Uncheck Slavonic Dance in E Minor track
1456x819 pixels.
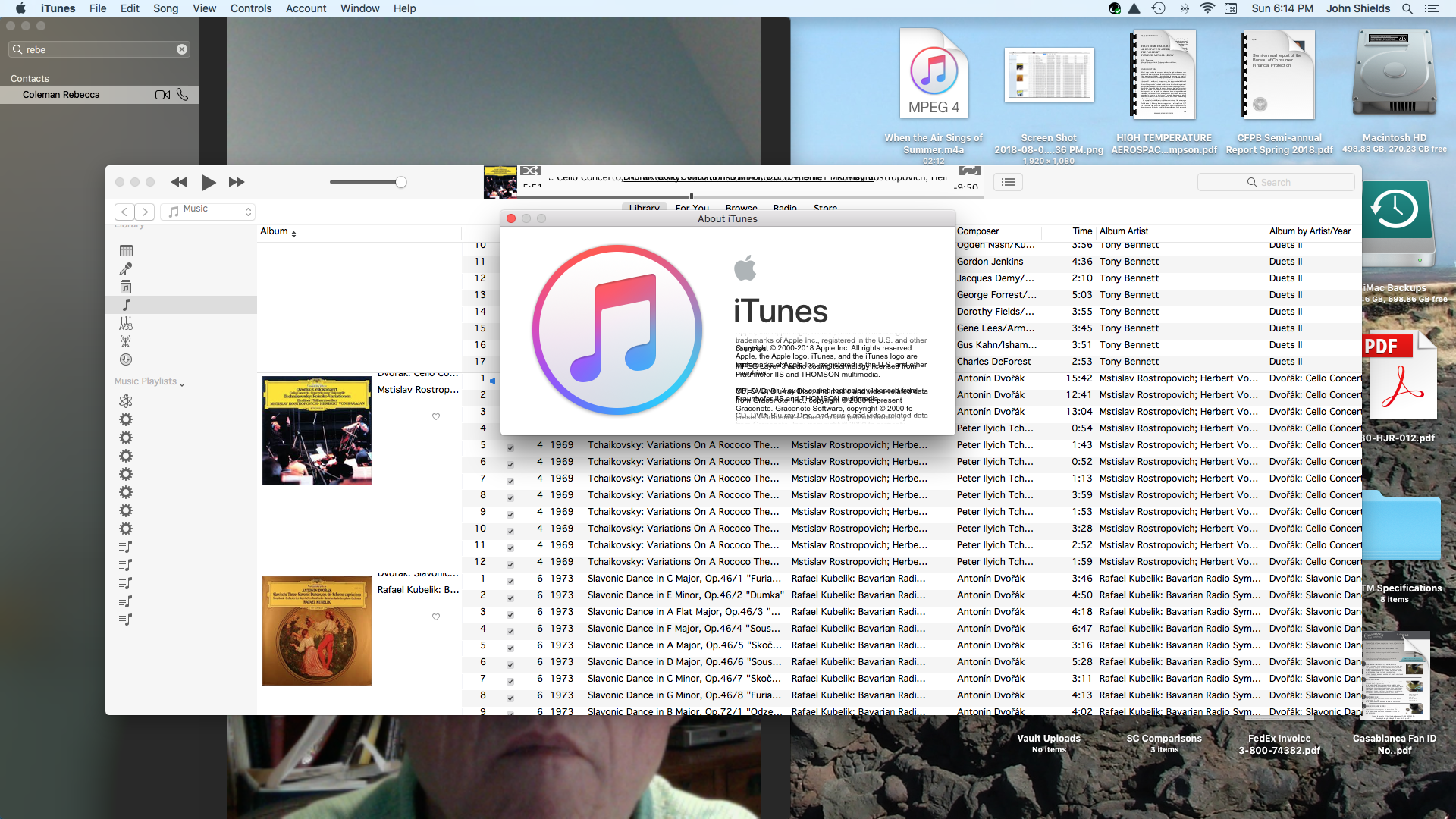coord(510,598)
